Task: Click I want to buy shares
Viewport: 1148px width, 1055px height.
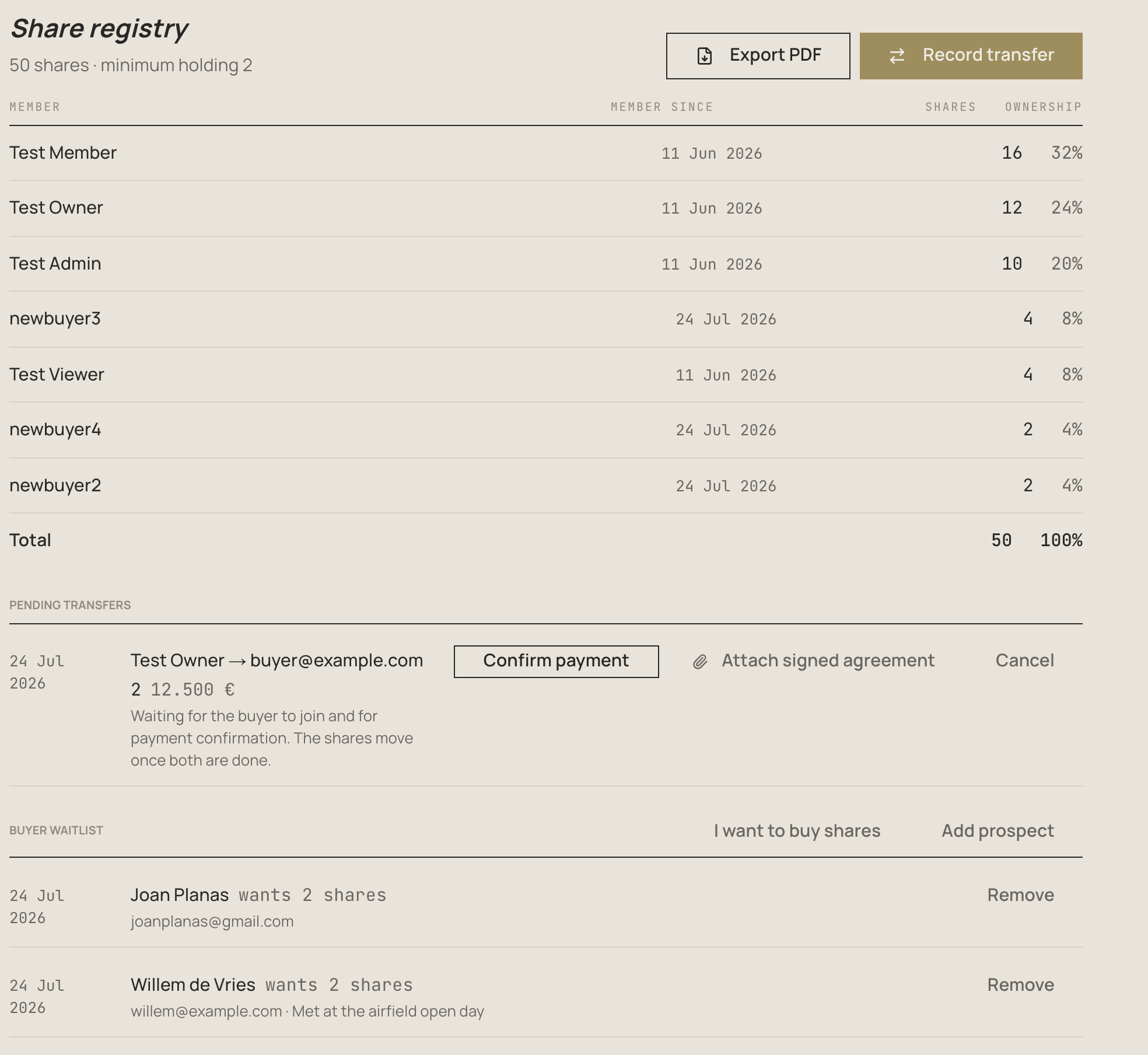Action: point(797,831)
